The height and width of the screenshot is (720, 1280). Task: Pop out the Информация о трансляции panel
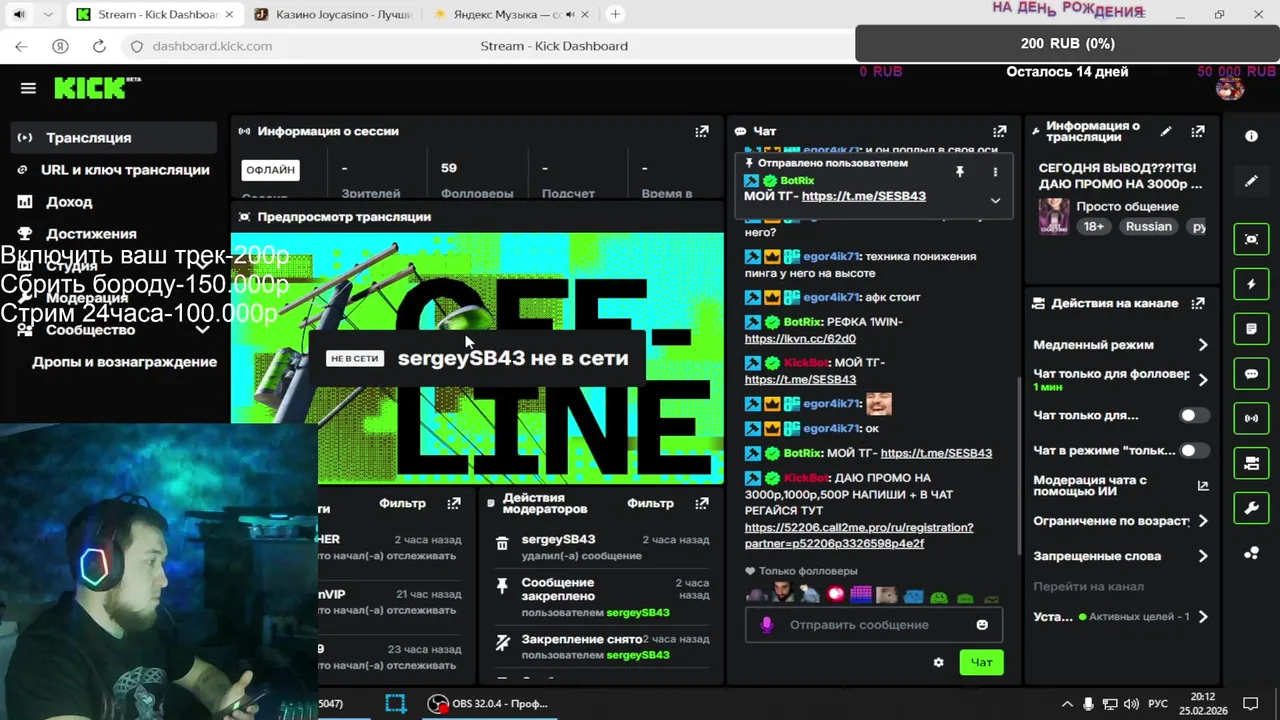click(1198, 131)
